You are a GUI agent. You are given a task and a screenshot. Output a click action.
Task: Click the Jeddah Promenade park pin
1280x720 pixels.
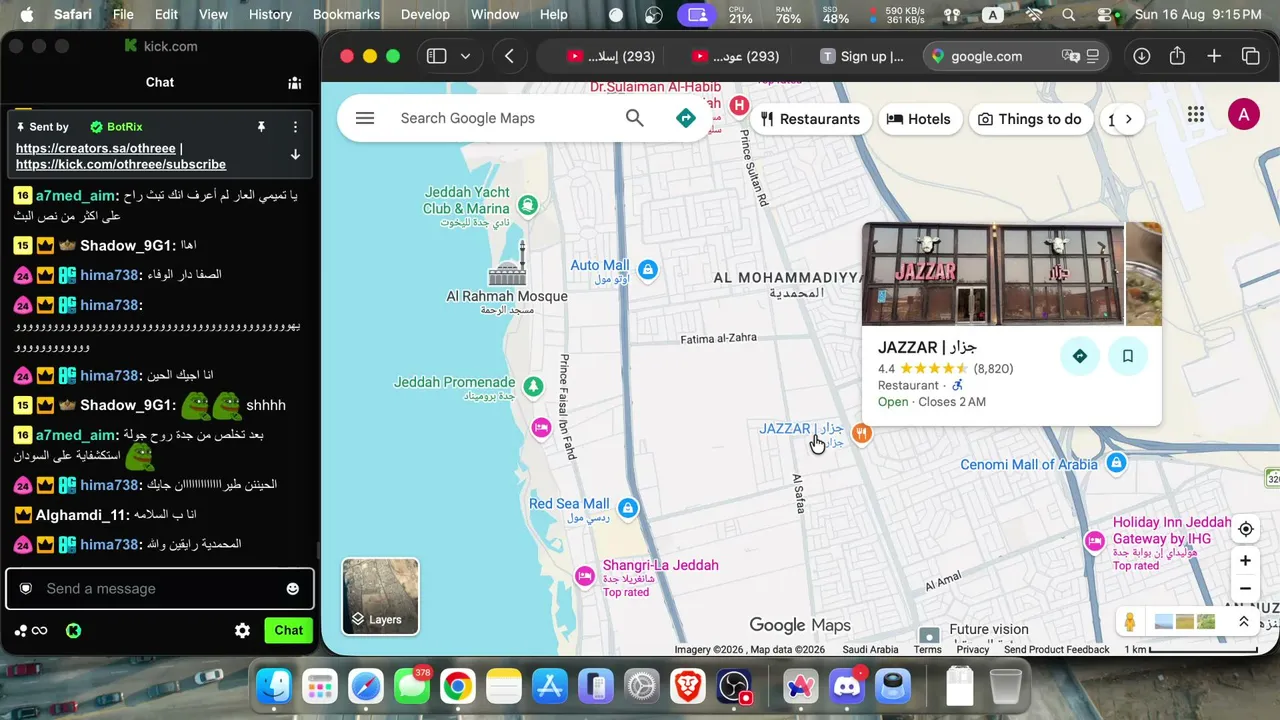point(533,386)
